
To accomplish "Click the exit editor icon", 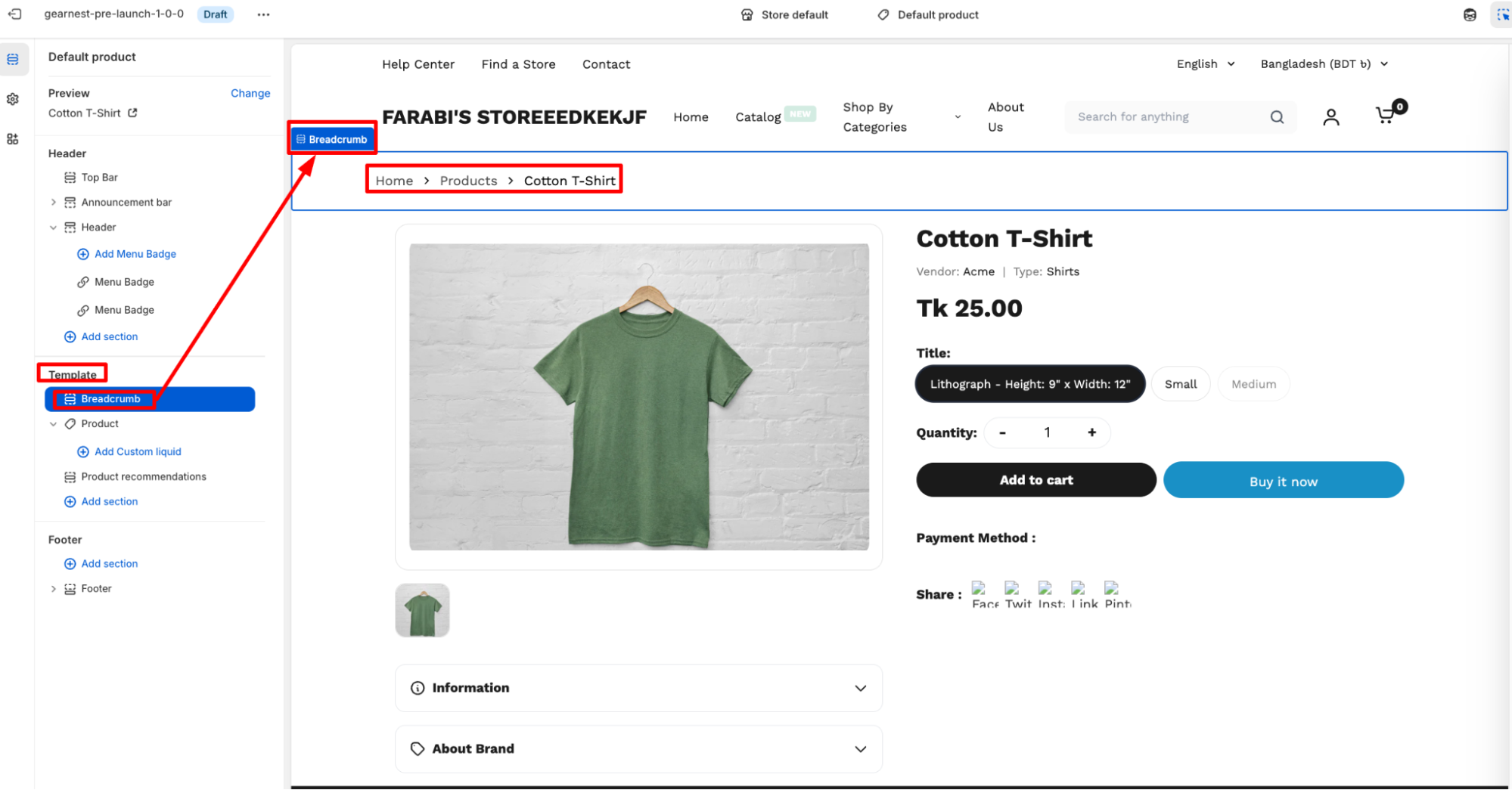I will tap(15, 14).
